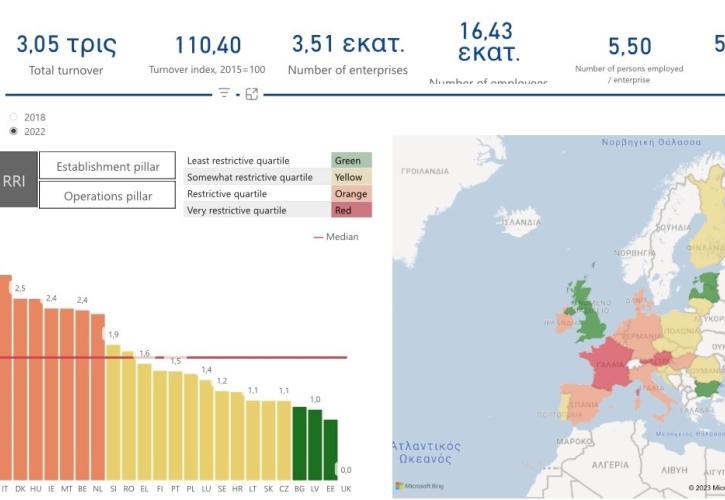Click France on the map
Viewport: 725px width, 500px height.
(x=609, y=365)
